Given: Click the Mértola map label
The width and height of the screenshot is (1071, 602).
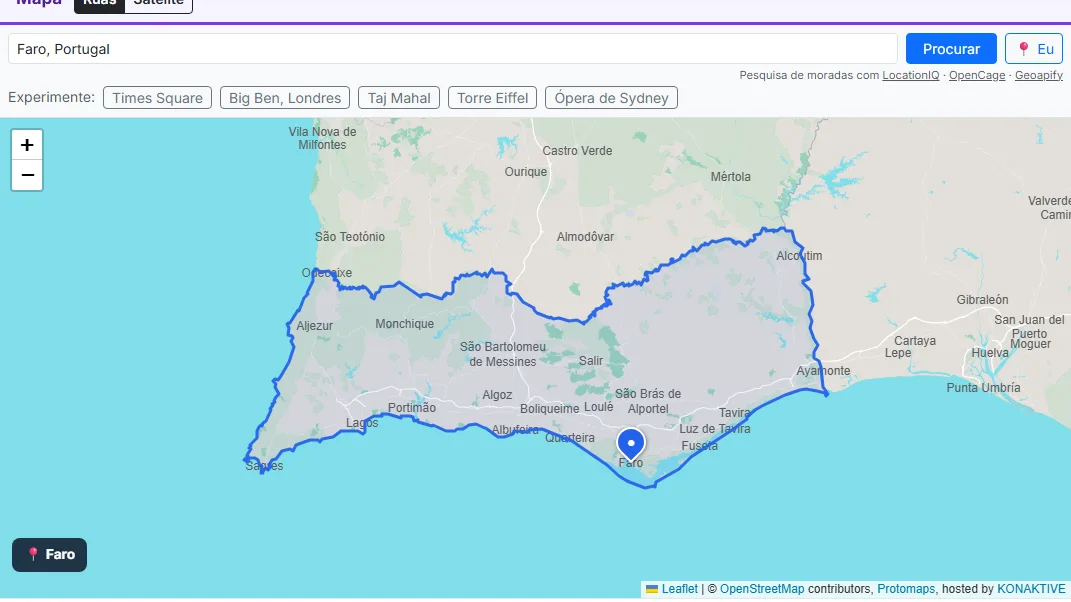Looking at the screenshot, I should (x=730, y=177).
